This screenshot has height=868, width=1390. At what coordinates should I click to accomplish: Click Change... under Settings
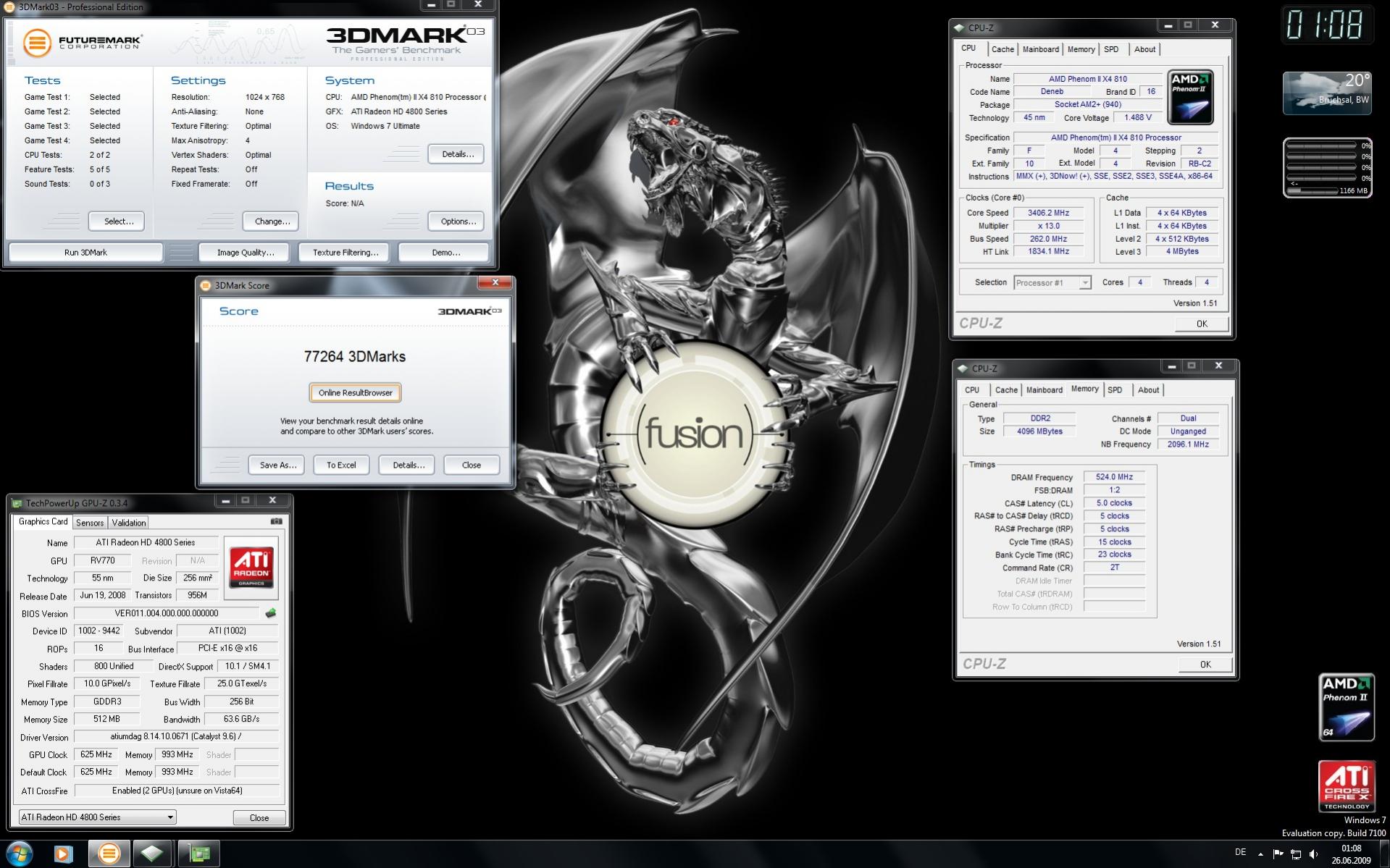point(272,222)
